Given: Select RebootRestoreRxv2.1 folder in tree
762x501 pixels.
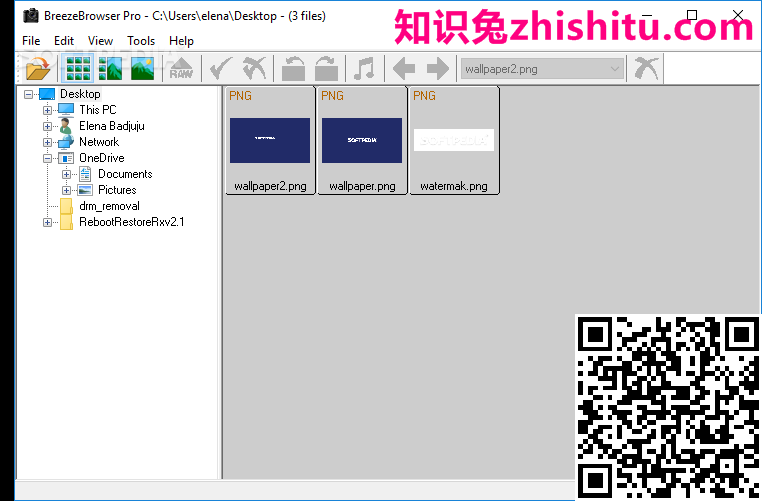Looking at the screenshot, I should (132, 222).
